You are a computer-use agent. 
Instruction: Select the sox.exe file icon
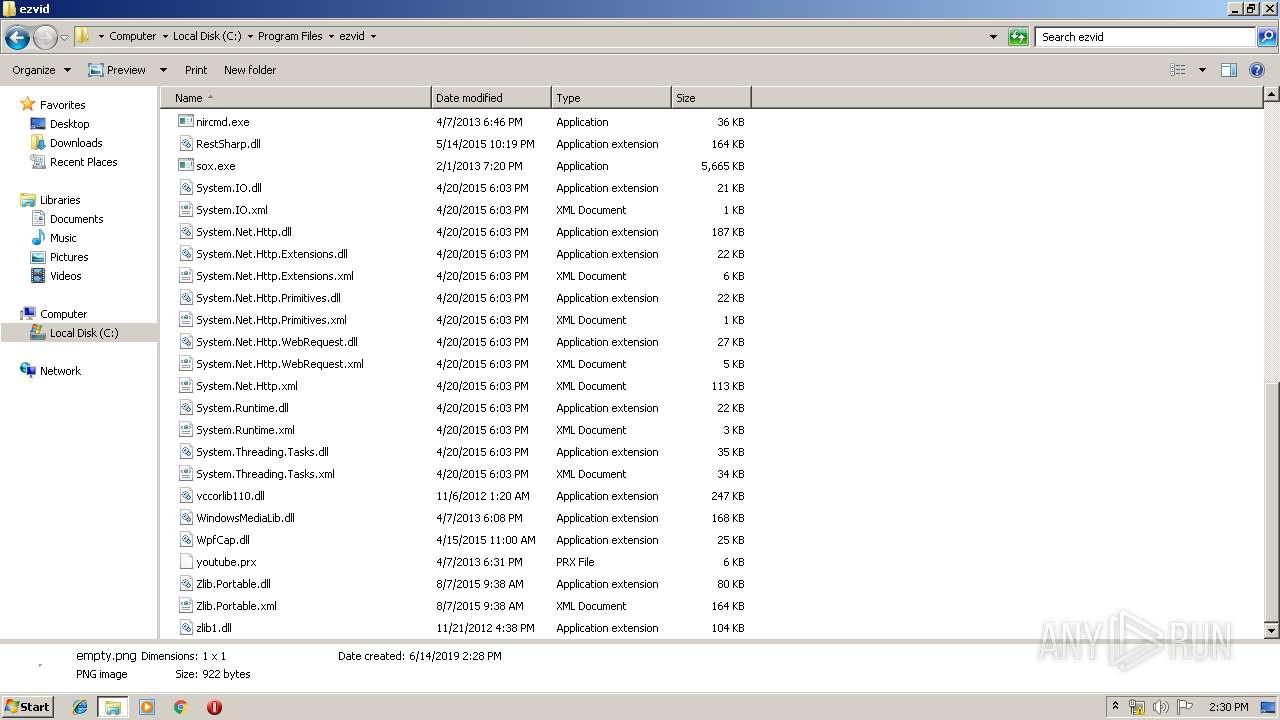click(x=185, y=165)
